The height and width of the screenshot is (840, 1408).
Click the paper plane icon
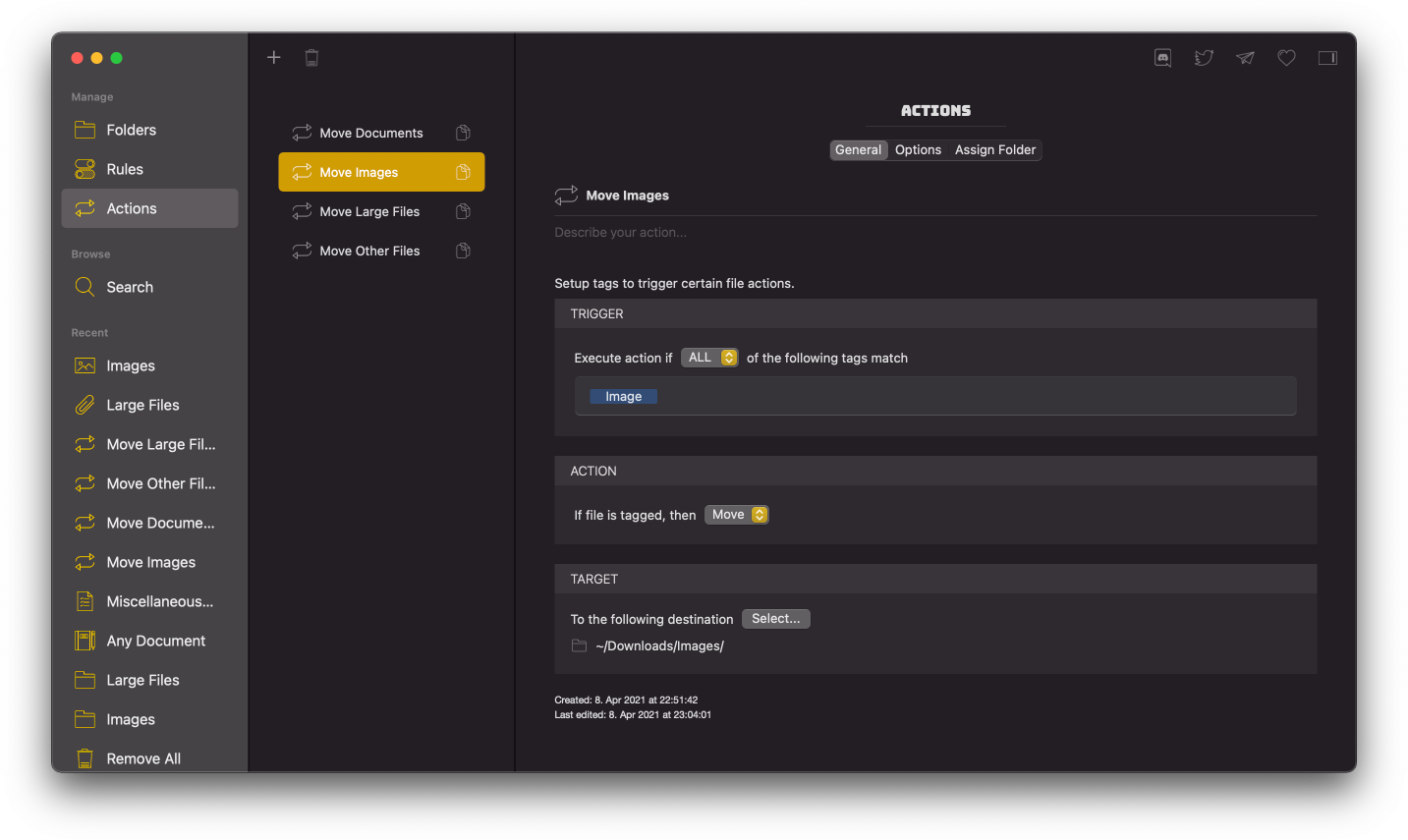[x=1245, y=58]
